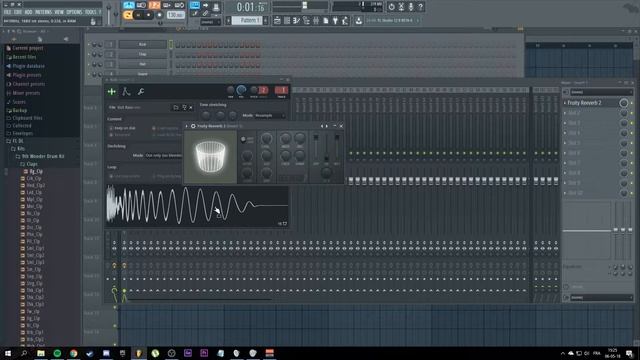Image resolution: width=640 pixels, height=360 pixels.
Task: Toggle Keep on disk checkbox
Action: (x=111, y=128)
